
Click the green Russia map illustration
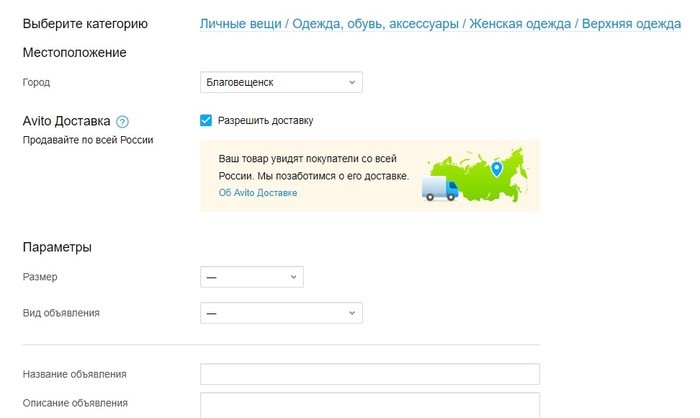478,175
